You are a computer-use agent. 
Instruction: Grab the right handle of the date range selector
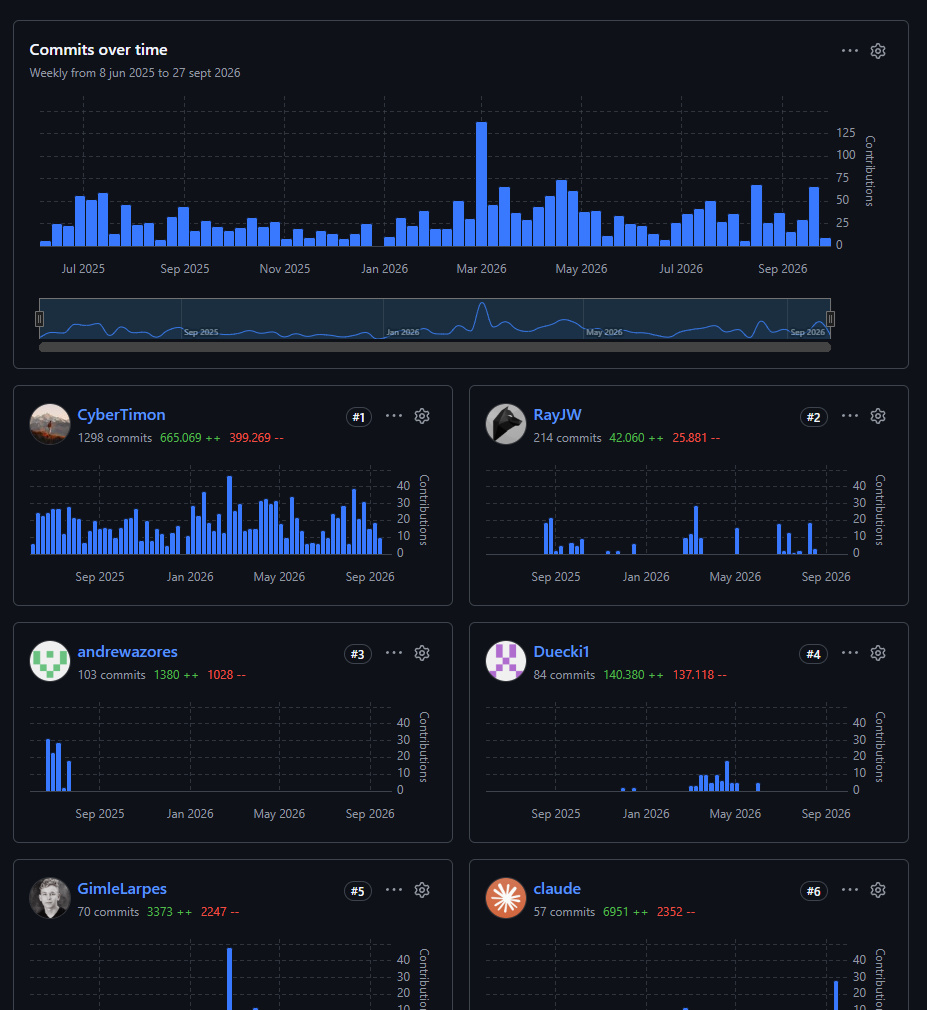click(830, 319)
